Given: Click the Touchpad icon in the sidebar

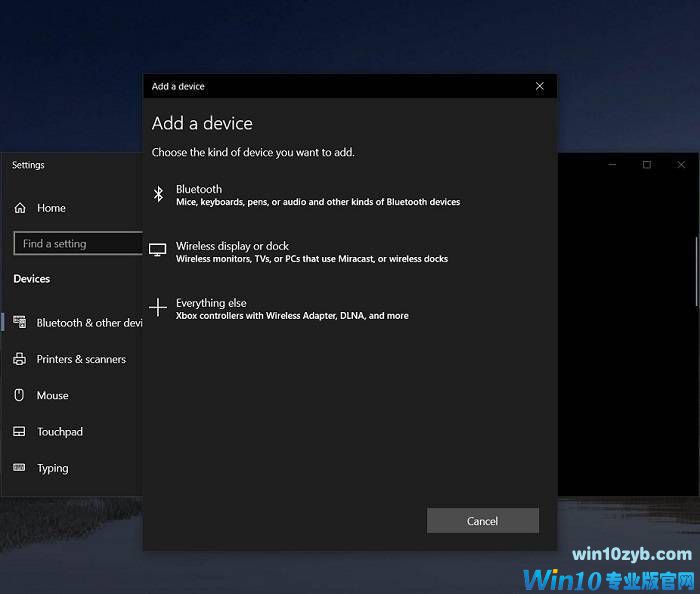Looking at the screenshot, I should tap(19, 432).
